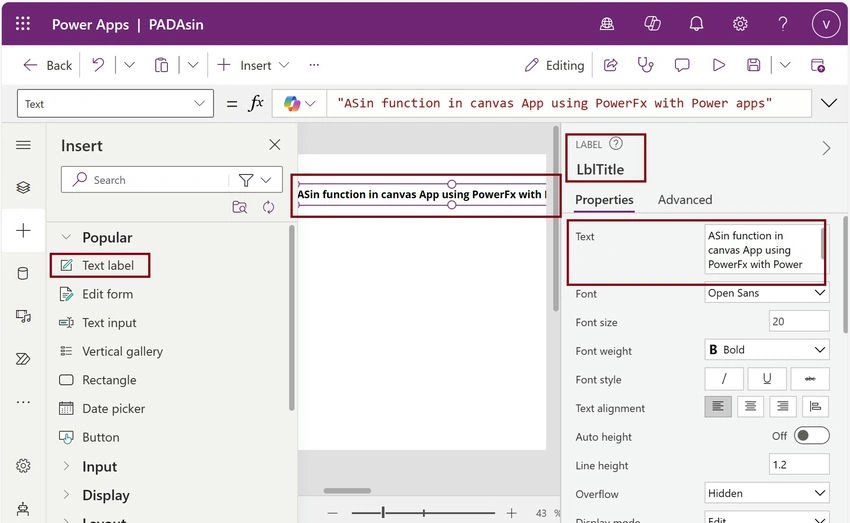The image size is (850, 523).
Task: Toggle underline font style
Action: coord(767,379)
